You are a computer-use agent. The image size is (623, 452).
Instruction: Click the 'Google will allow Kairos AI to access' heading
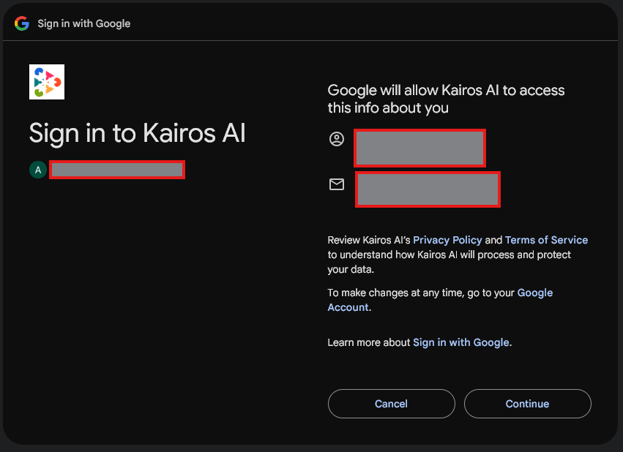(446, 99)
